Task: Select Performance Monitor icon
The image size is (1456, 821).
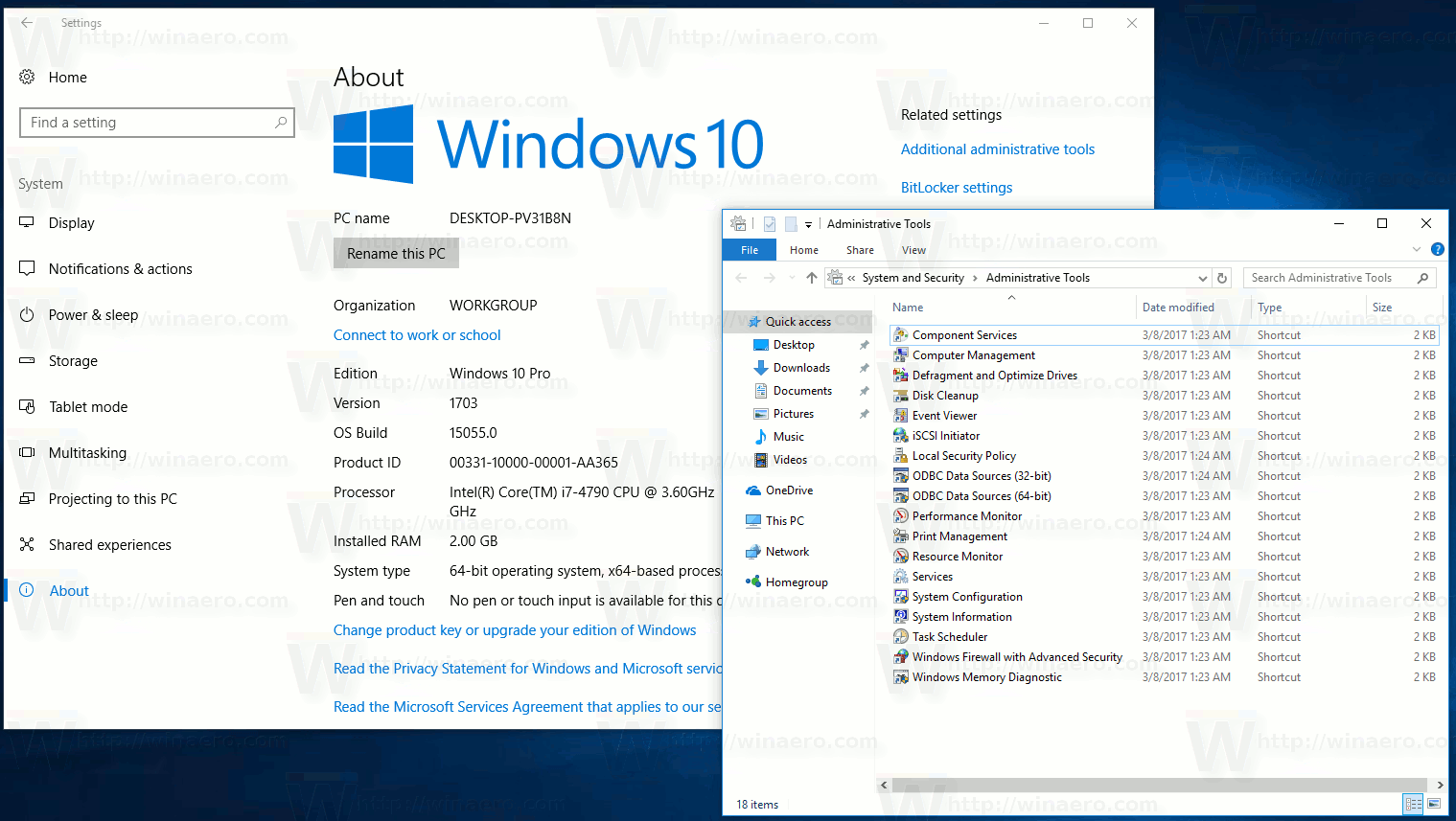Action: point(900,516)
